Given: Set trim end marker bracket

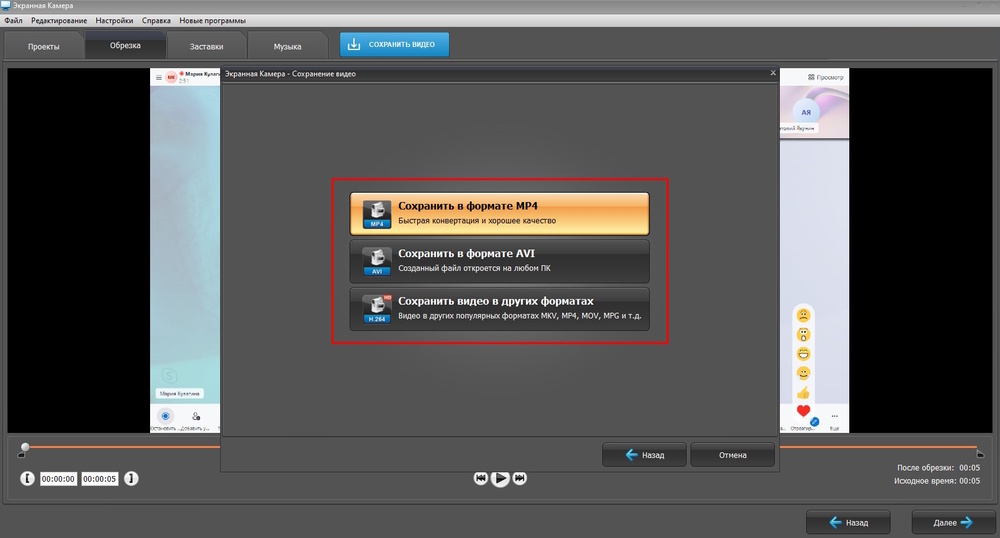Looking at the screenshot, I should point(131,478).
